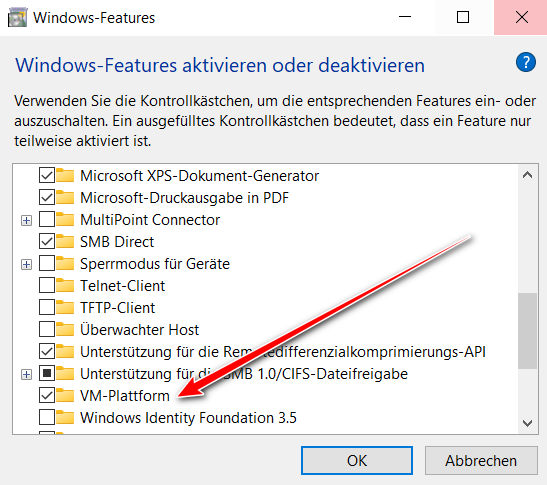
Task: Open the blue help question mark icon
Action: [x=526, y=62]
